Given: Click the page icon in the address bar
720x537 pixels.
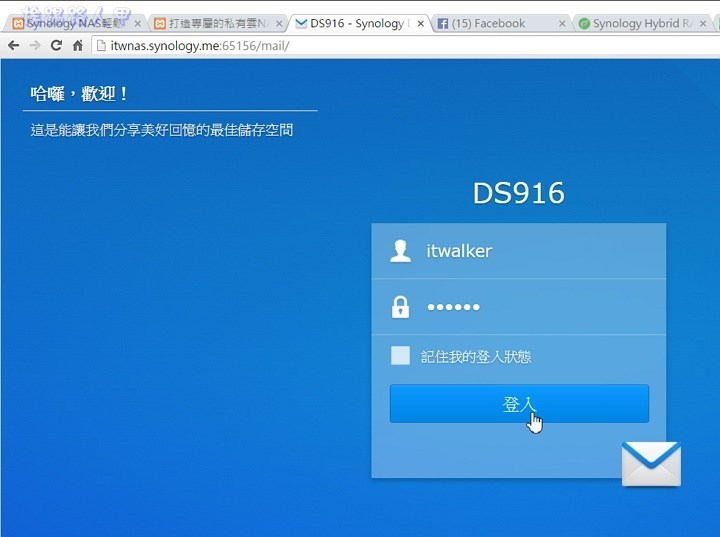Looking at the screenshot, I should pyautogui.click(x=101, y=45).
